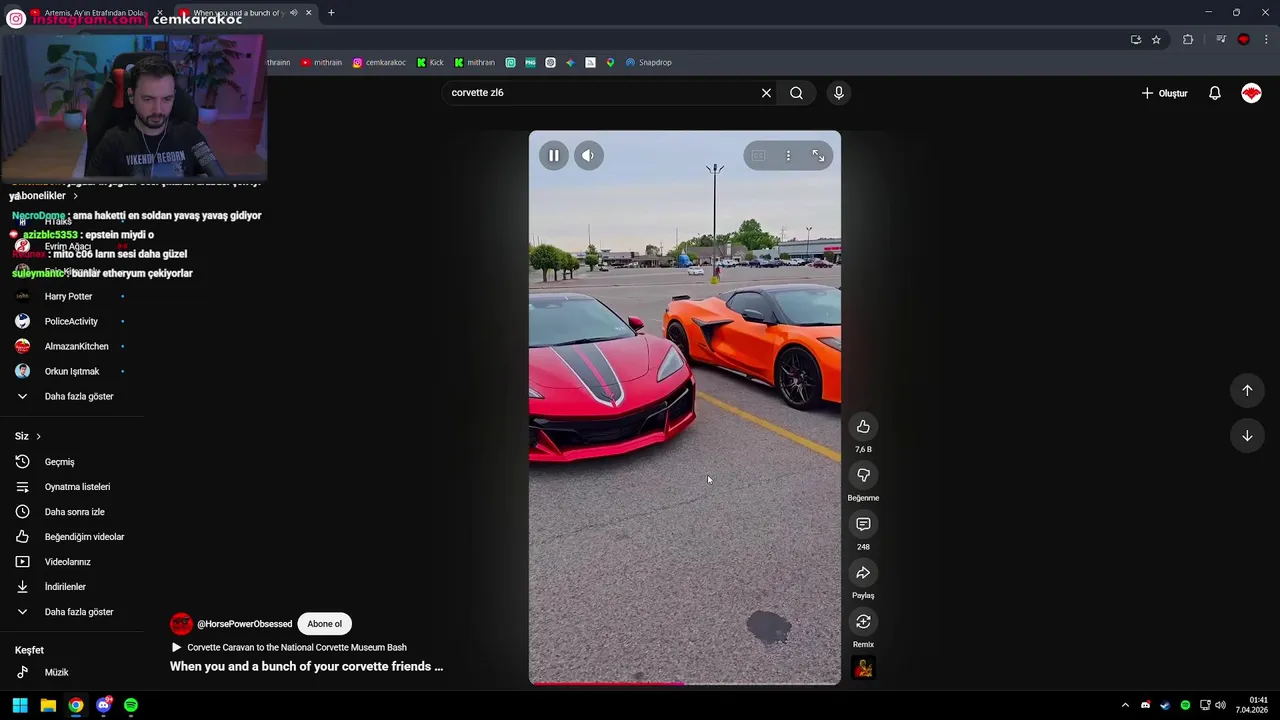Open a new browser tab
This screenshot has height=720, width=1280.
(331, 13)
